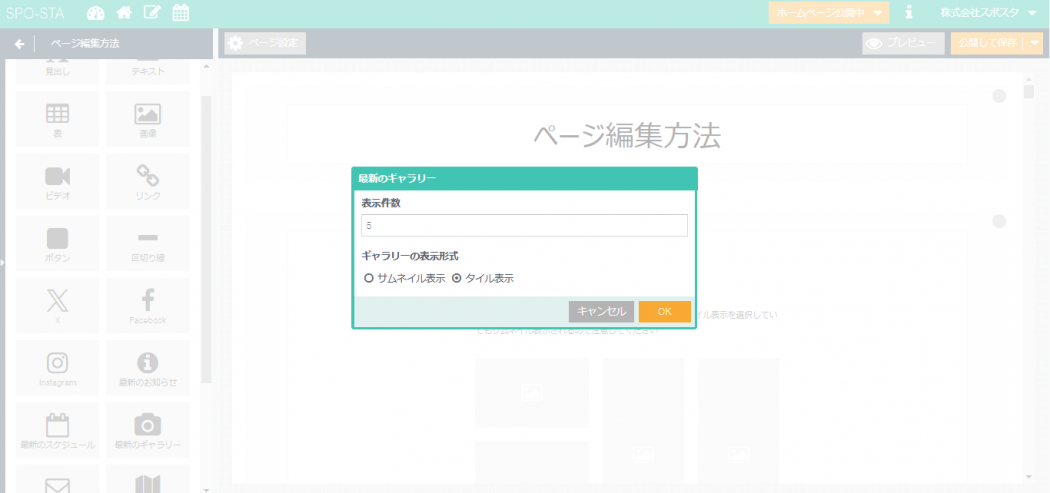
Task: Select the 最新のギャラリー camera widget
Action: pos(147,428)
